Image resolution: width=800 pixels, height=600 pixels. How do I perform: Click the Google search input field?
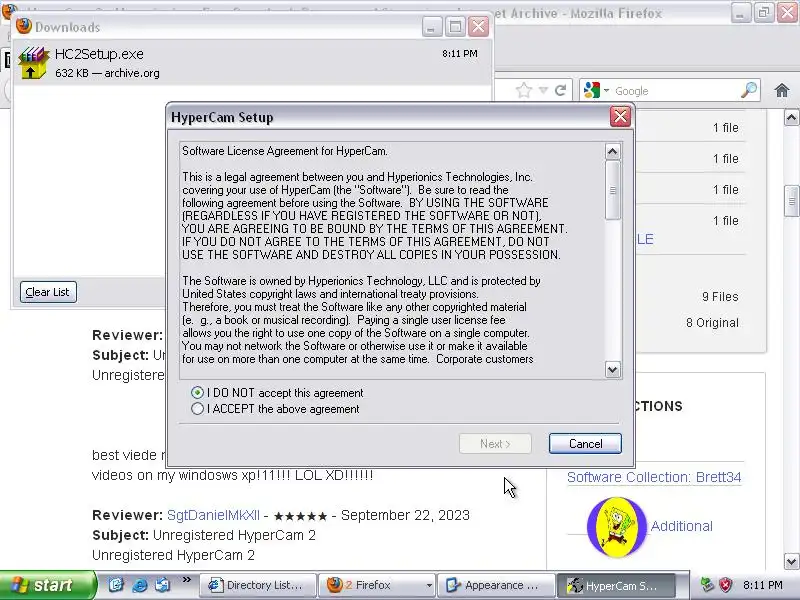(676, 91)
